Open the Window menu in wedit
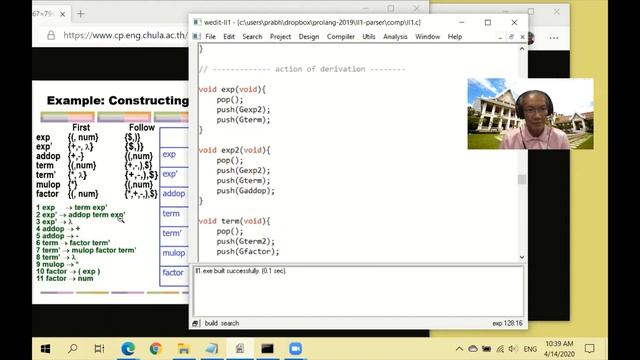 pos(427,37)
